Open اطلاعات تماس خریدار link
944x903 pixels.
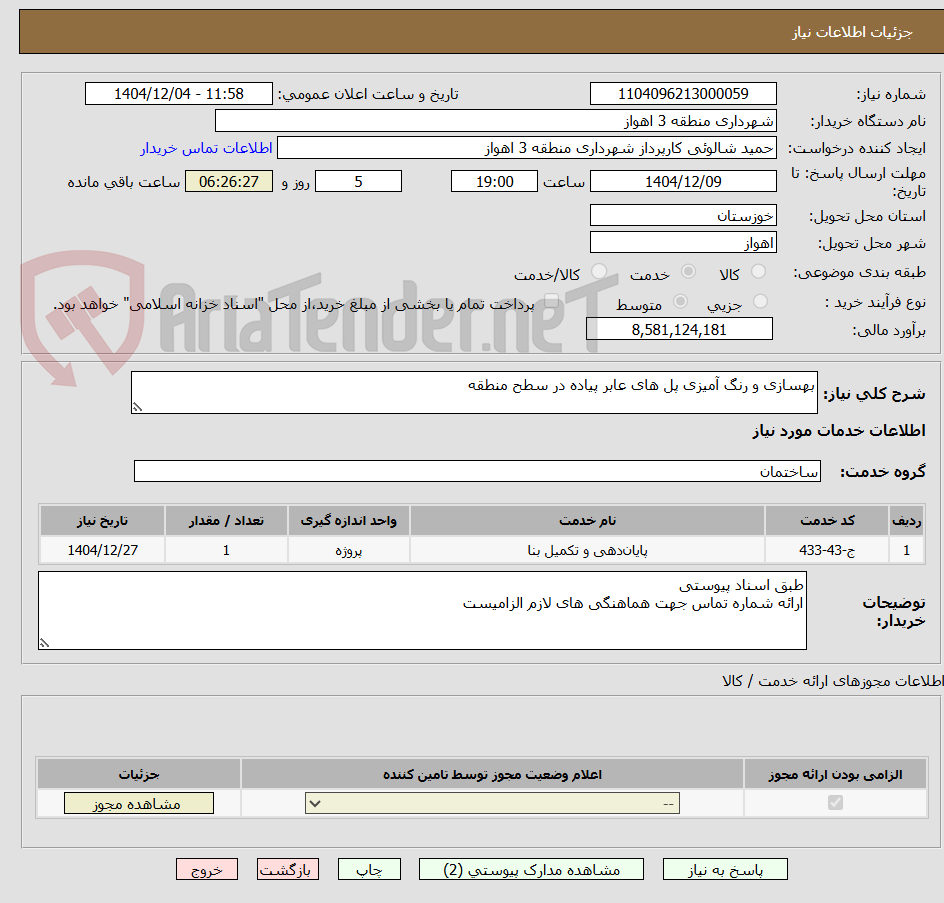[x=206, y=148]
